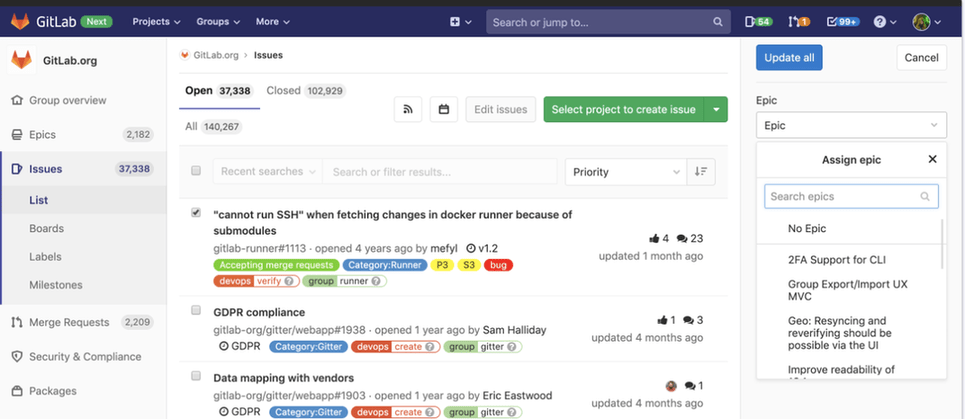
Task: Open the help question mark icon
Action: tap(884, 22)
